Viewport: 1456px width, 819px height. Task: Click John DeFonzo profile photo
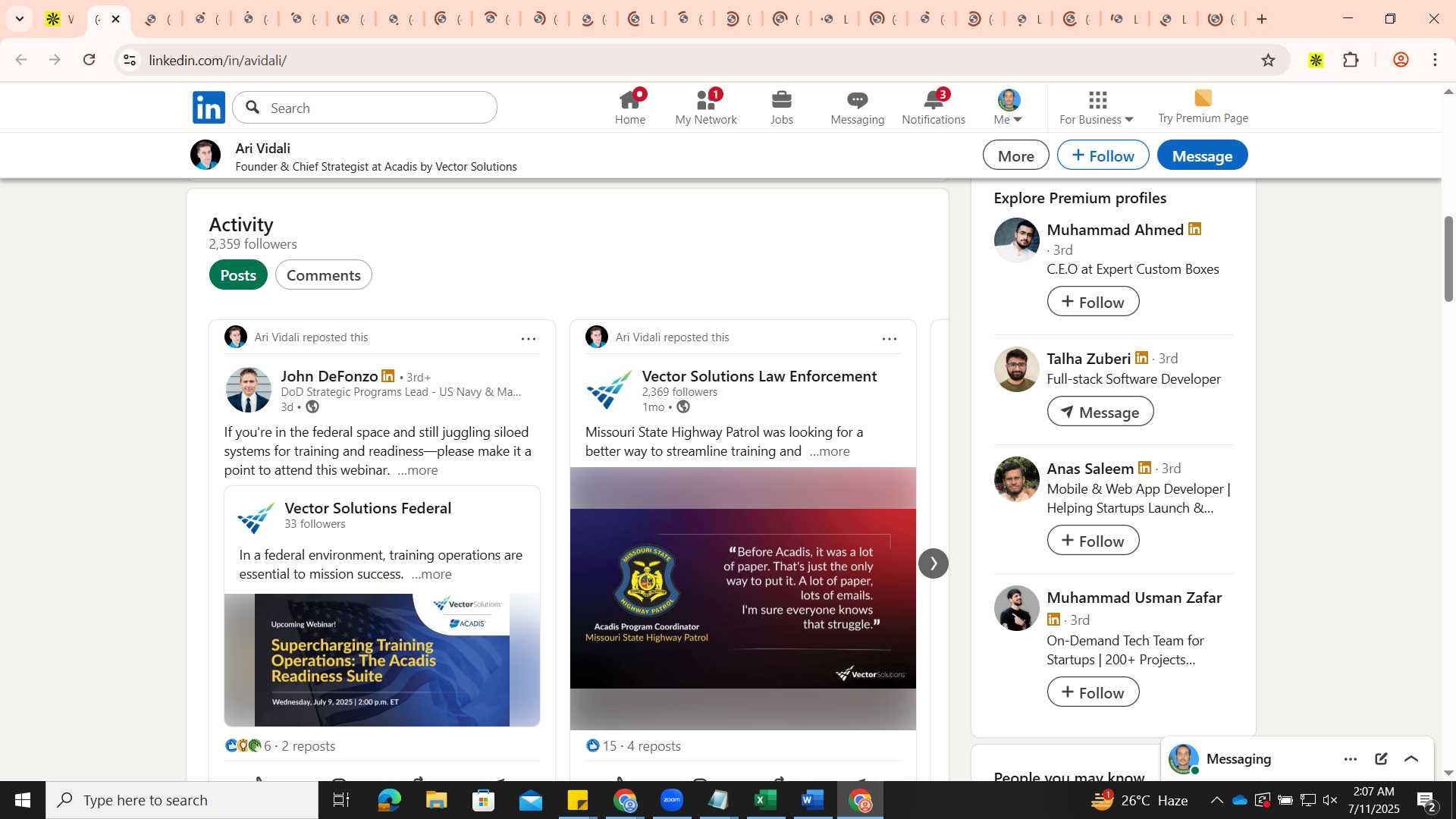click(248, 390)
